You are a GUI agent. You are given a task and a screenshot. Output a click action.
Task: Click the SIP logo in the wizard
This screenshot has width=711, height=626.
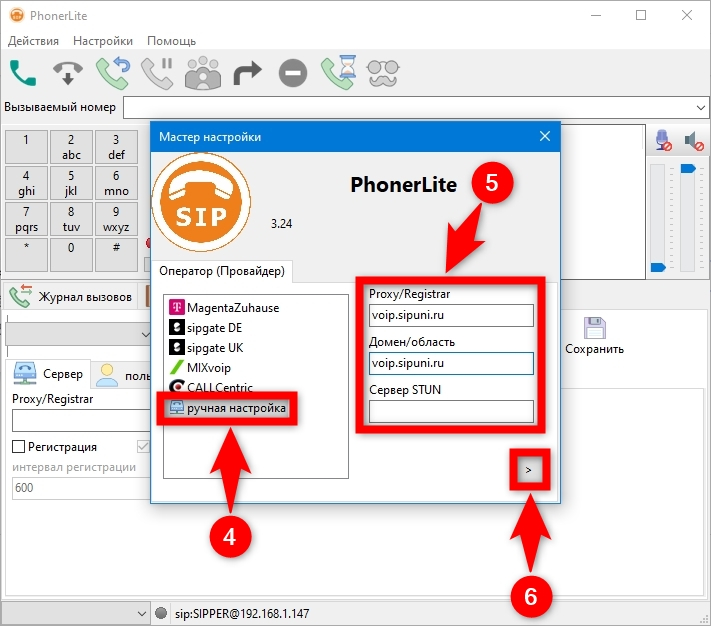pyautogui.click(x=201, y=202)
